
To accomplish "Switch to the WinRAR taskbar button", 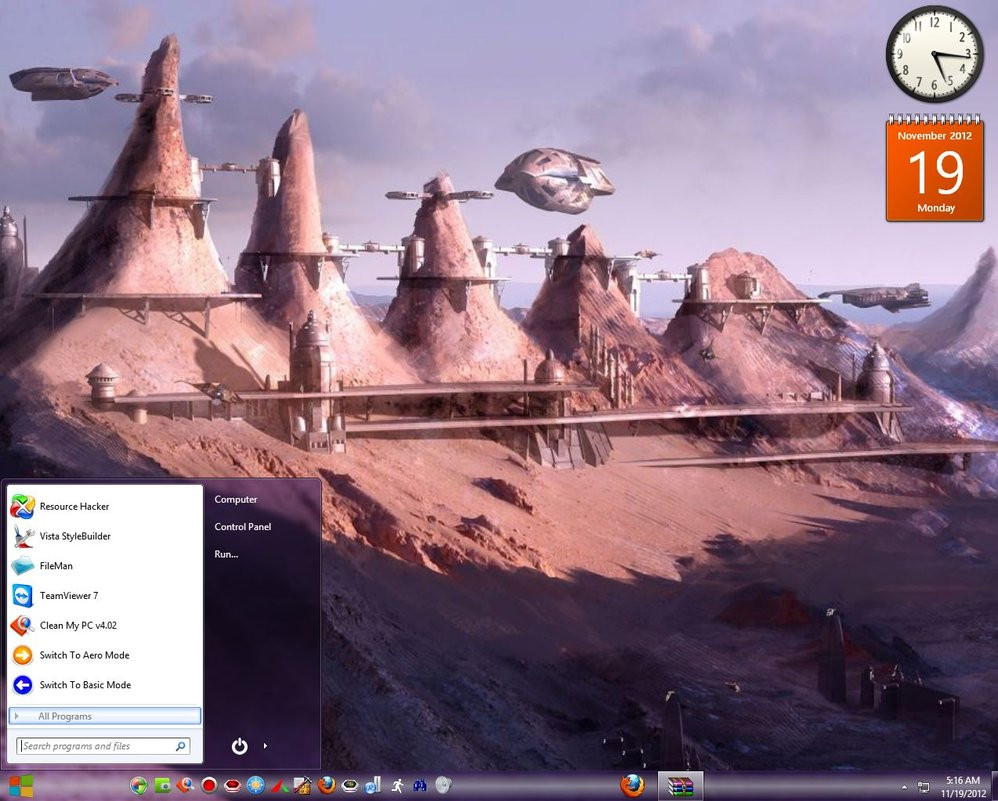I will tap(680, 786).
